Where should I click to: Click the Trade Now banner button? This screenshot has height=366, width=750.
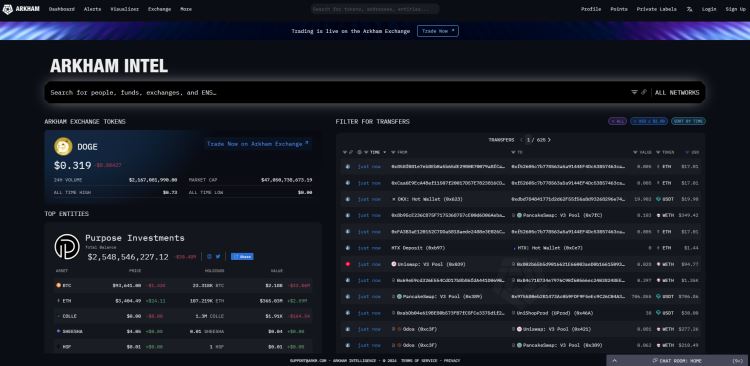438,31
